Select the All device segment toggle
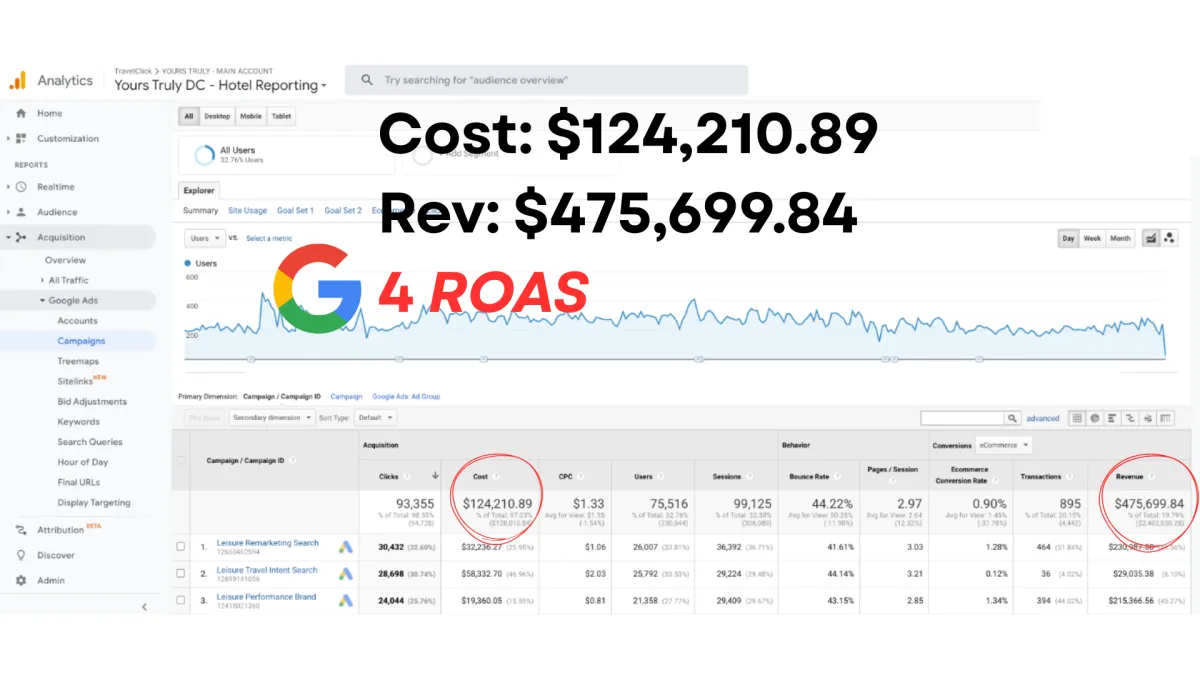Viewport: 1200px width, 675px height. click(x=189, y=116)
